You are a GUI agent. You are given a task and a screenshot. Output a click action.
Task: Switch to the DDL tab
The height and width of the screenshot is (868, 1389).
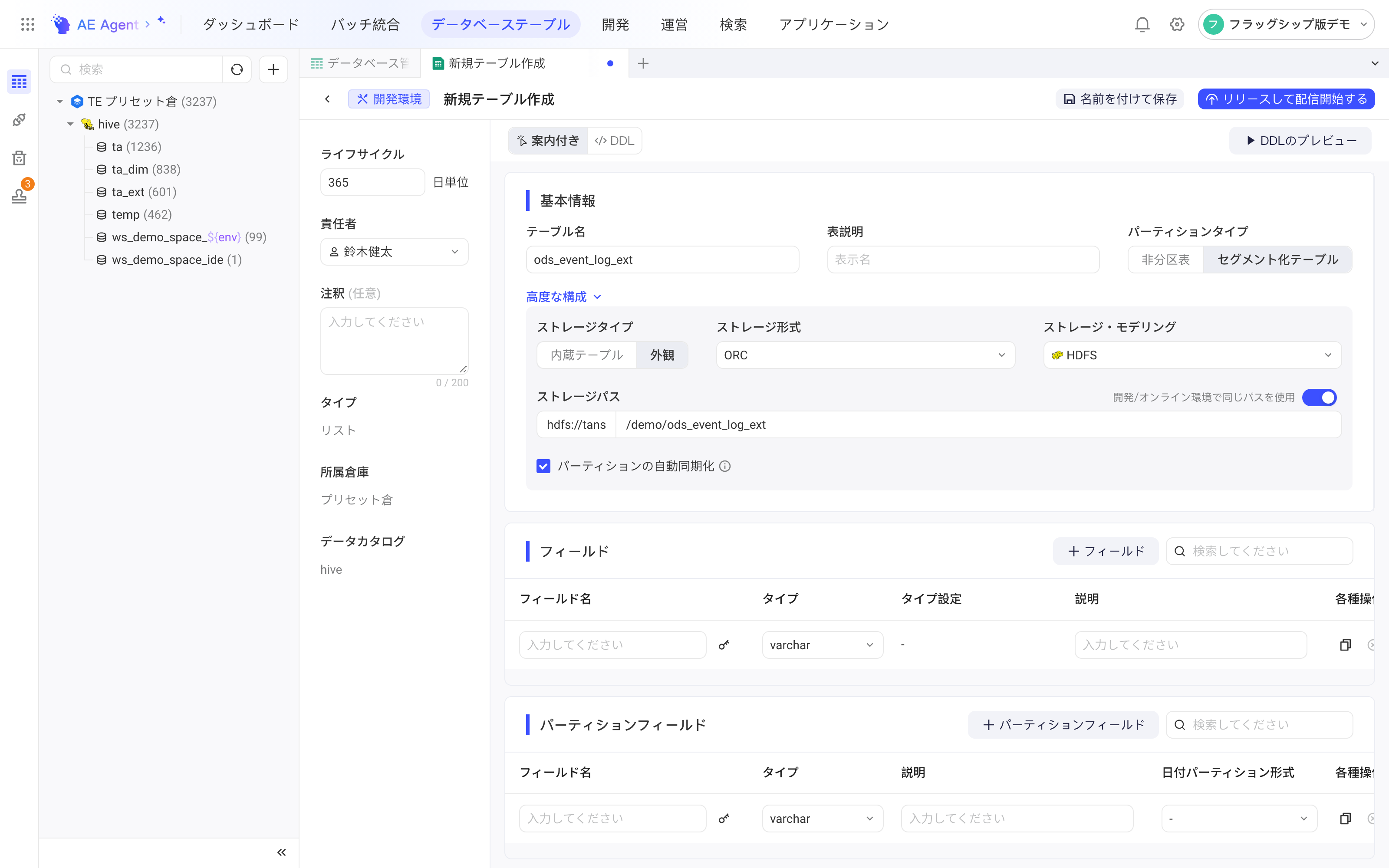pyautogui.click(x=614, y=141)
